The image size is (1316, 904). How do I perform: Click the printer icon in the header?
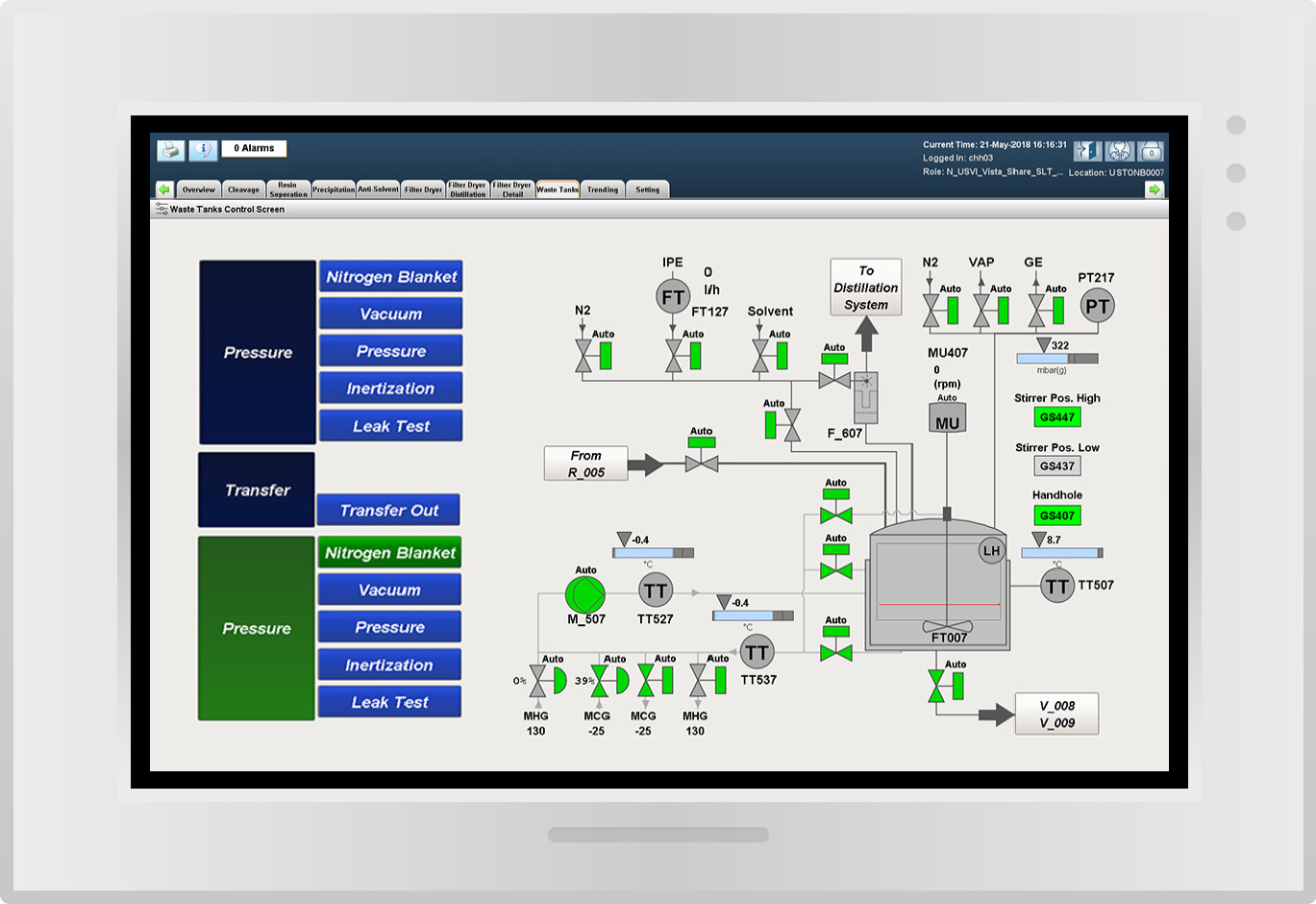tap(171, 150)
